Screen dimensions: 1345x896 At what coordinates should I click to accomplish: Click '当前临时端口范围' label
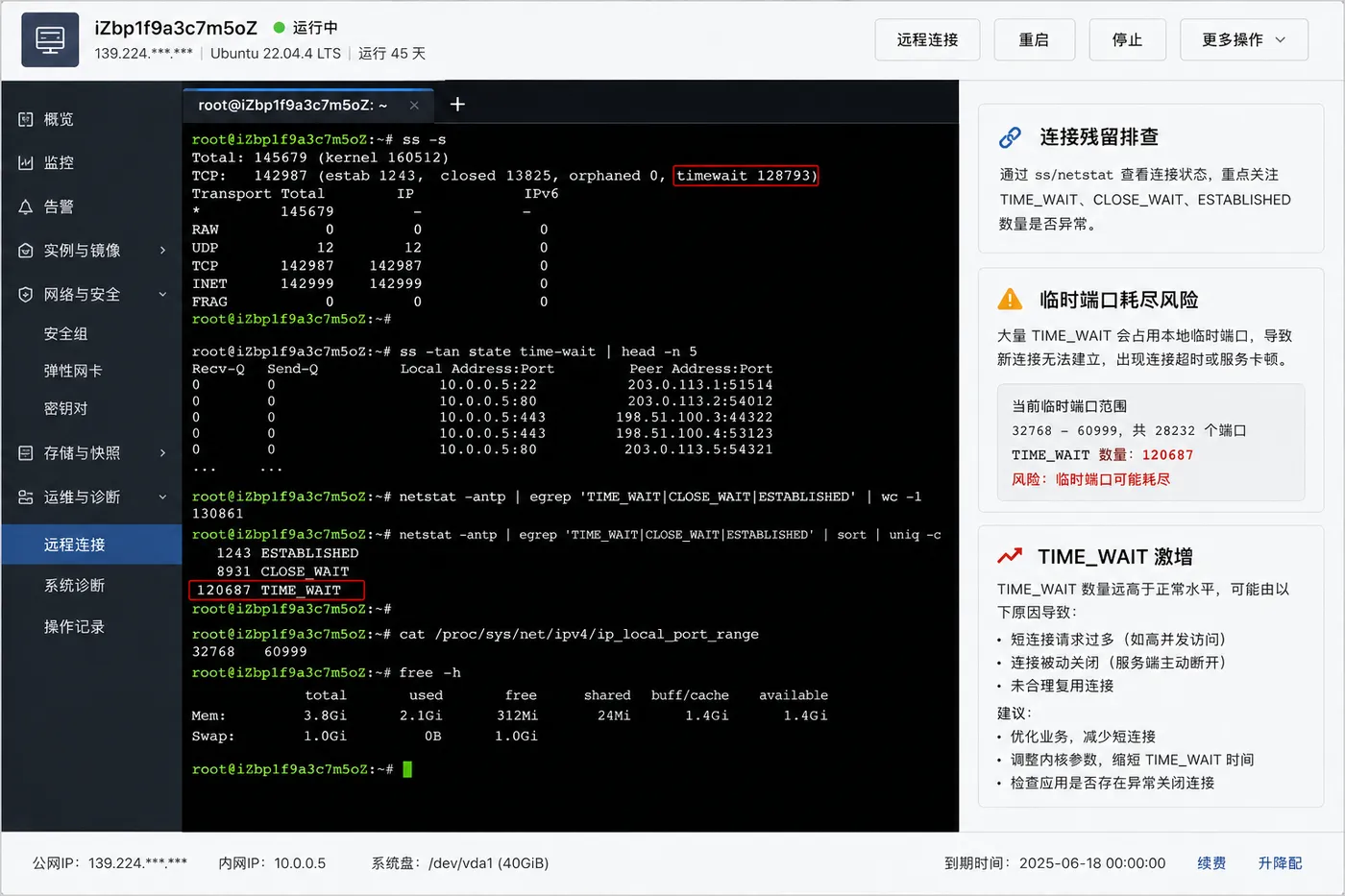click(1069, 406)
